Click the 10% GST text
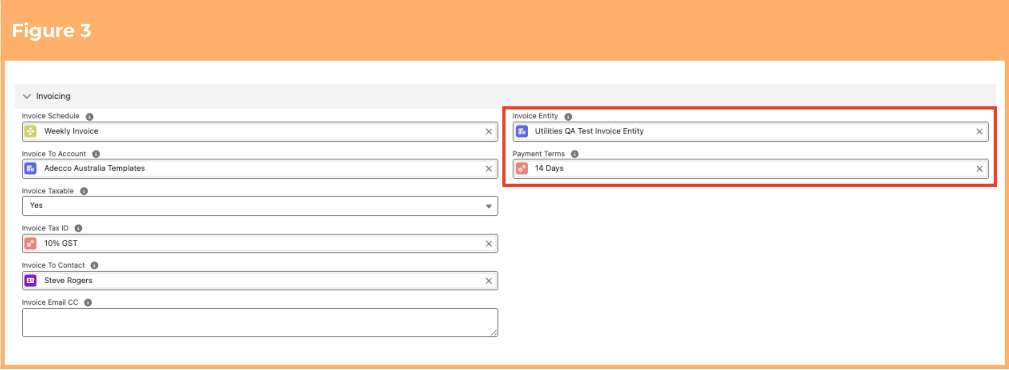 pos(61,243)
